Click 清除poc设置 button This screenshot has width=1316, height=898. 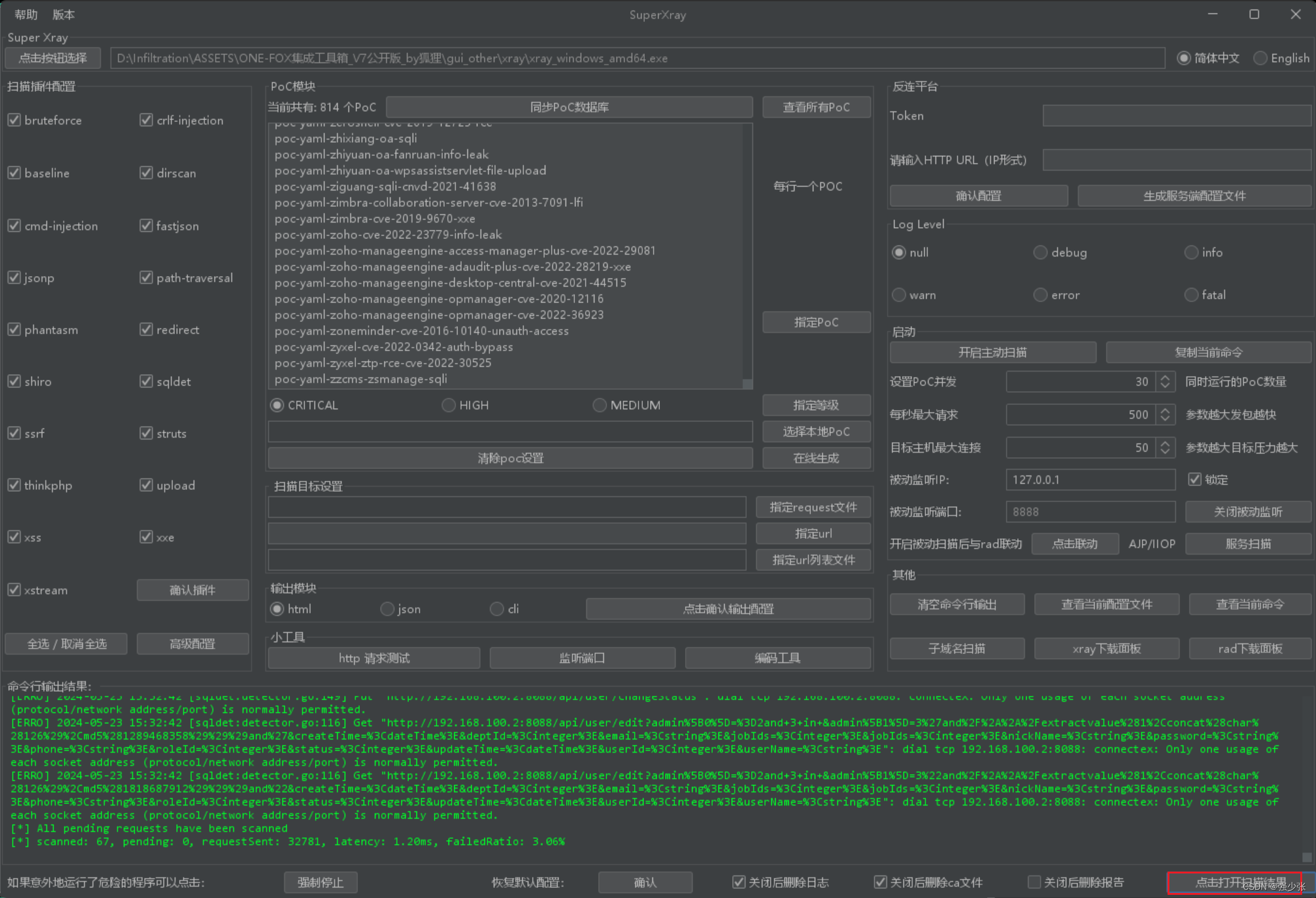tap(510, 458)
